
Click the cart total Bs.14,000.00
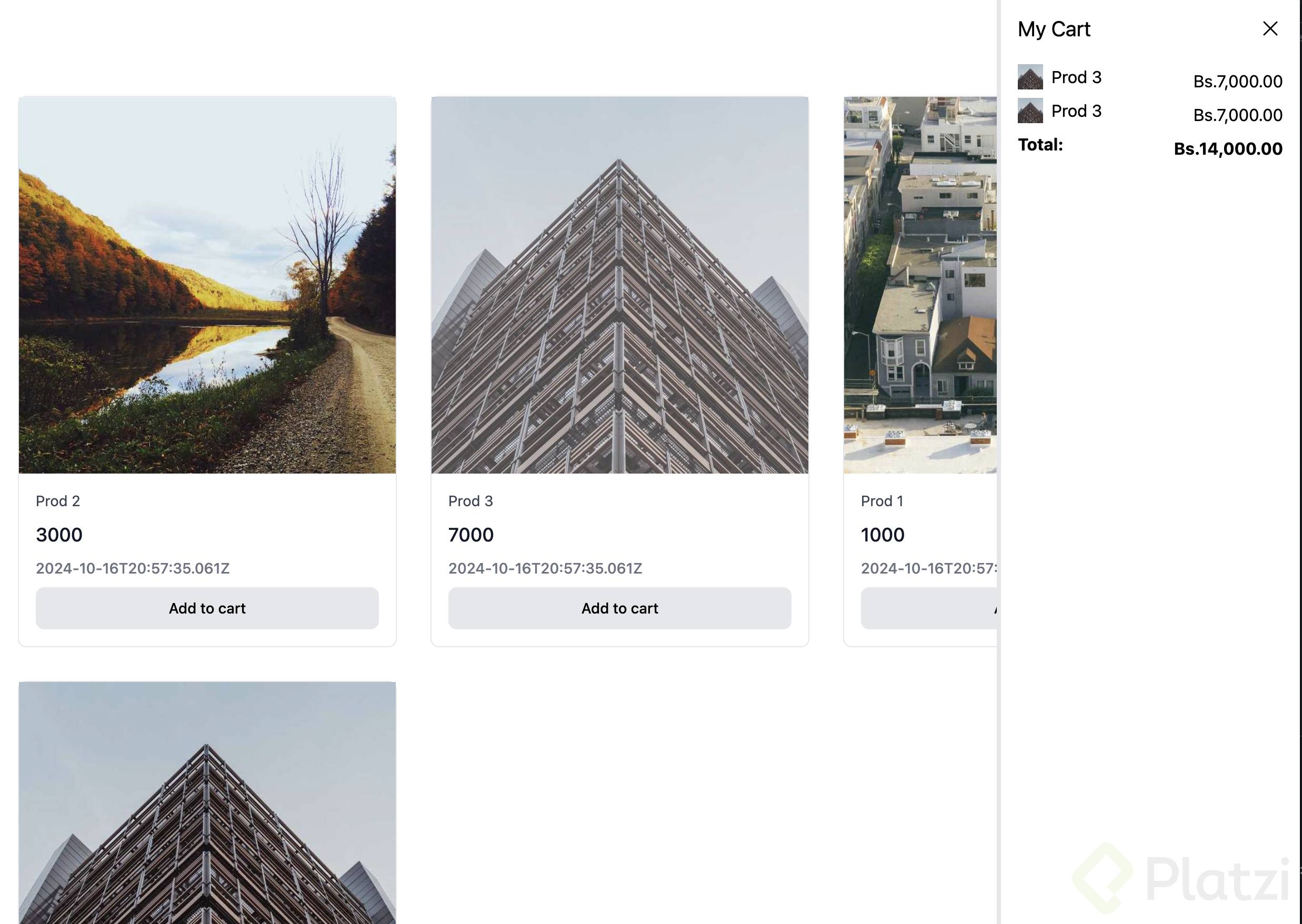click(x=1228, y=148)
